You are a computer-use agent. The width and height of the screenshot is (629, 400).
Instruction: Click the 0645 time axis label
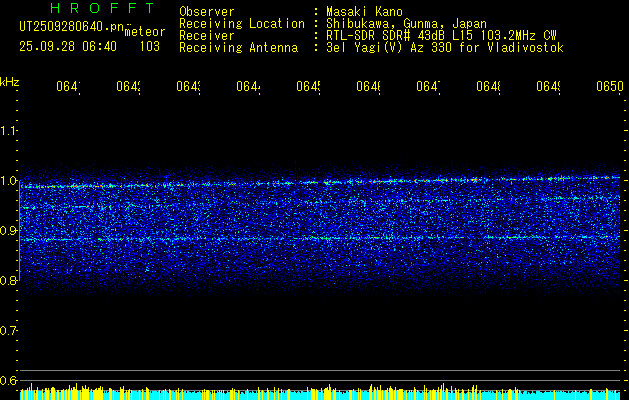(x=310, y=86)
